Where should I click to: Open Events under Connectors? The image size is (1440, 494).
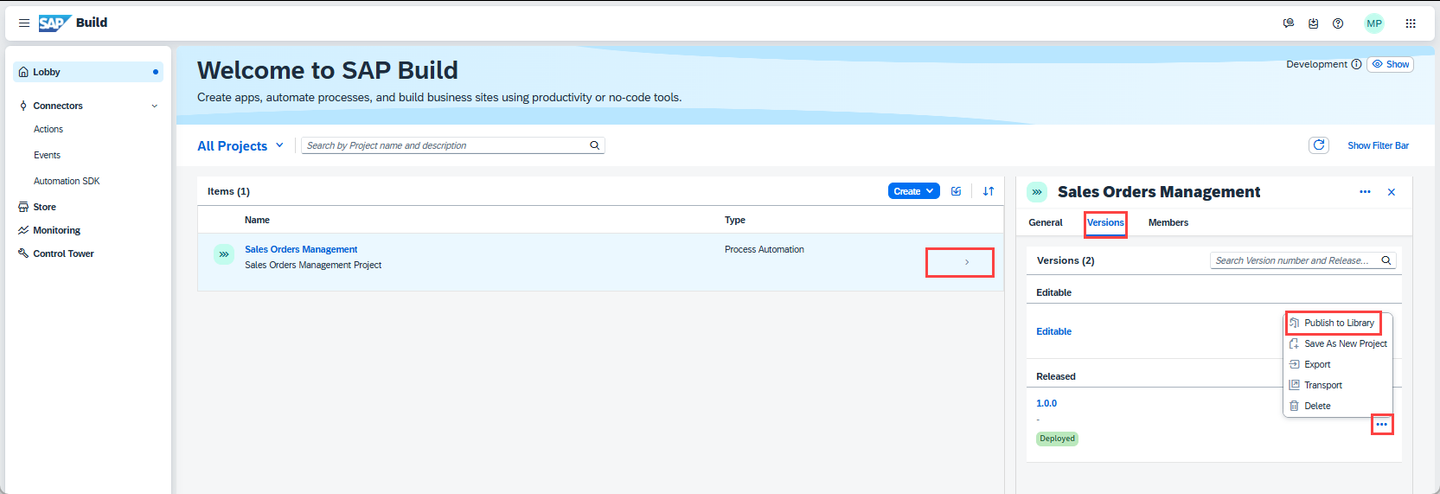[x=47, y=155]
